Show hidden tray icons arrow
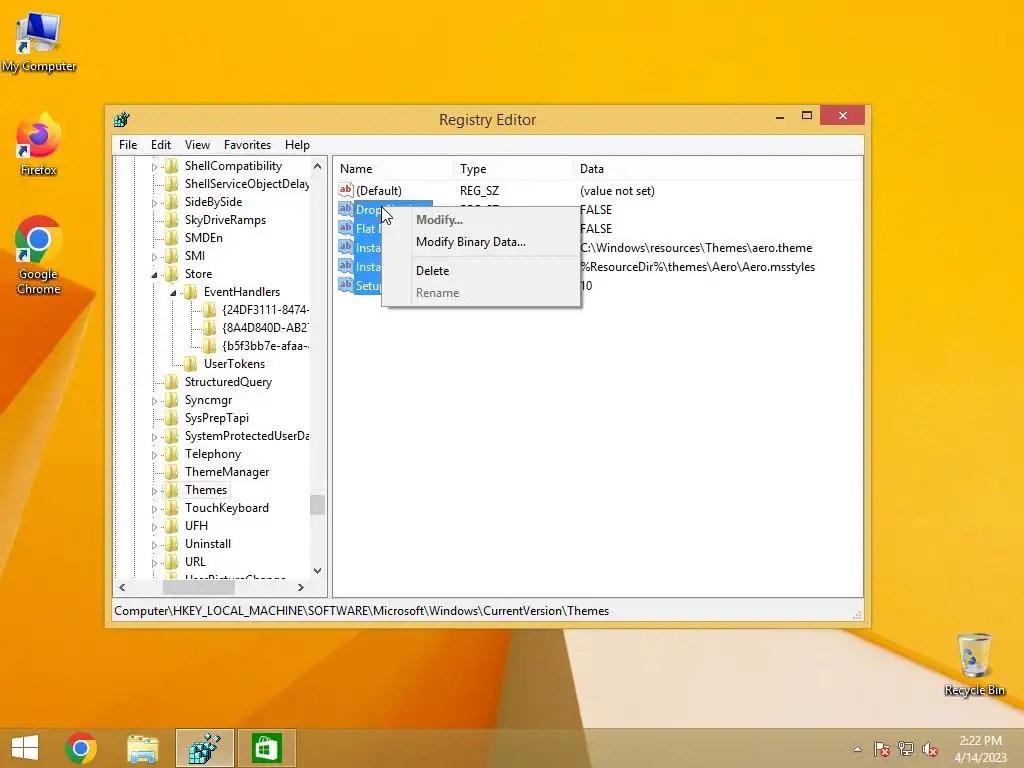Image resolution: width=1024 pixels, height=768 pixels. (857, 749)
